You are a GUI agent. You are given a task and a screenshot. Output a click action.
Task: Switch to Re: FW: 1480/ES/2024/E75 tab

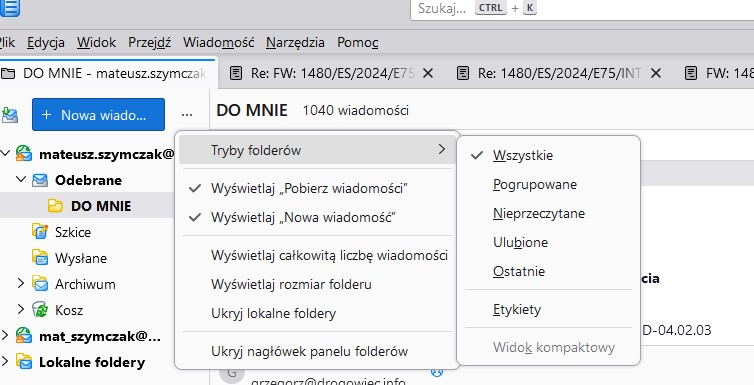point(331,73)
